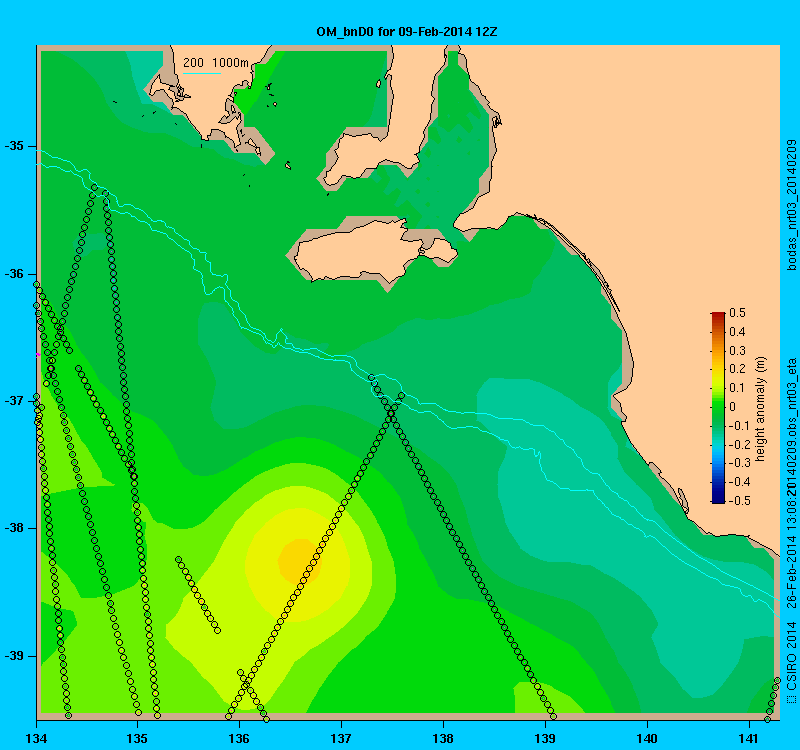800x750 pixels.
Task: Click the orange high-anomaly eddy core
Action: [300, 560]
